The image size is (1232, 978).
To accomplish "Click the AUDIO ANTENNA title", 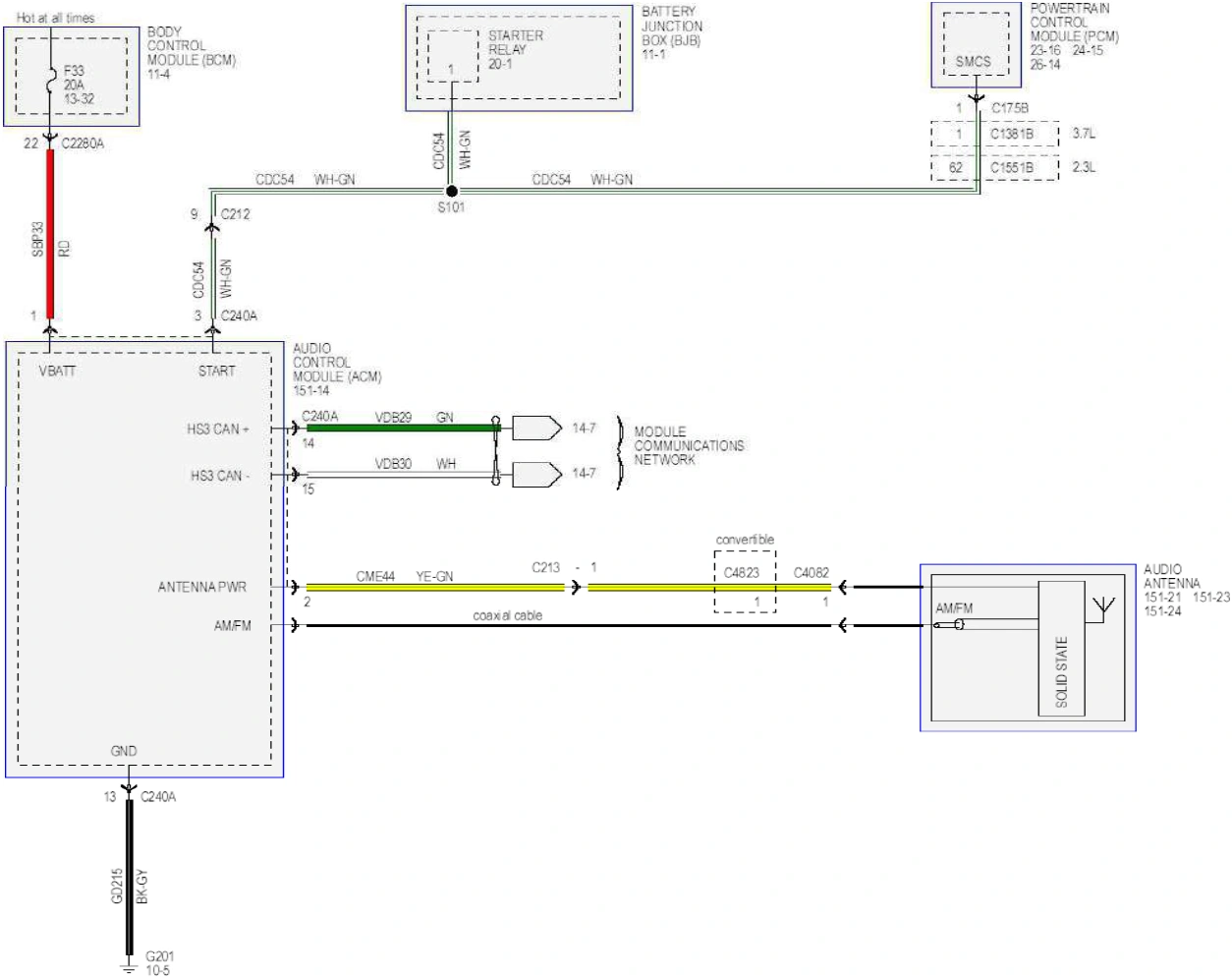I will coord(1171,576).
